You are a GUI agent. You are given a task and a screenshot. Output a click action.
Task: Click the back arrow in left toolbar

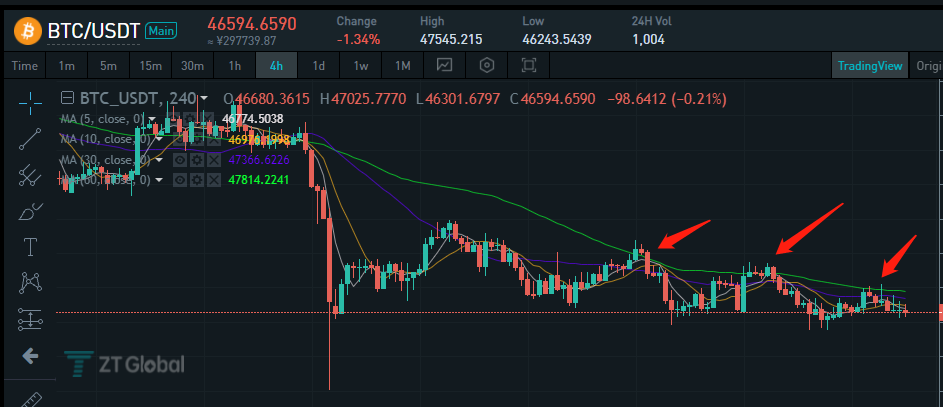click(30, 356)
